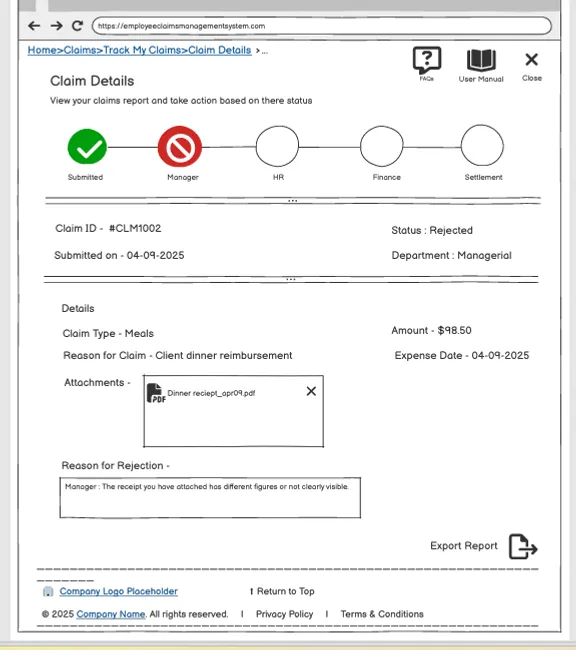Close the Claim Details page
576x650 pixels.
tap(532, 60)
